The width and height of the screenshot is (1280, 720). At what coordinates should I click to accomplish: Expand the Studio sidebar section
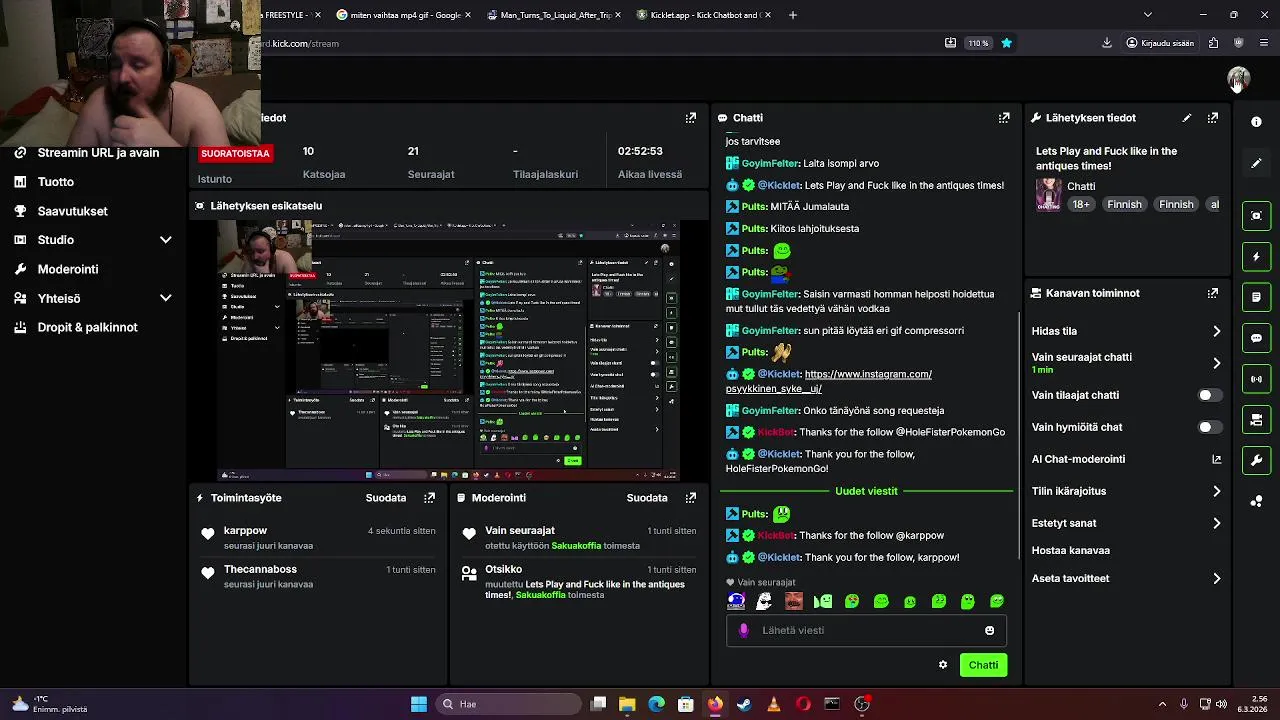pyautogui.click(x=166, y=240)
